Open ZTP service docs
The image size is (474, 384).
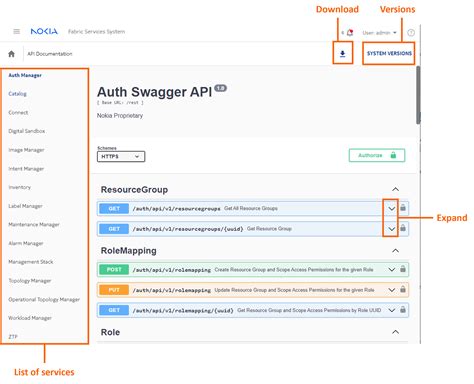[13, 337]
